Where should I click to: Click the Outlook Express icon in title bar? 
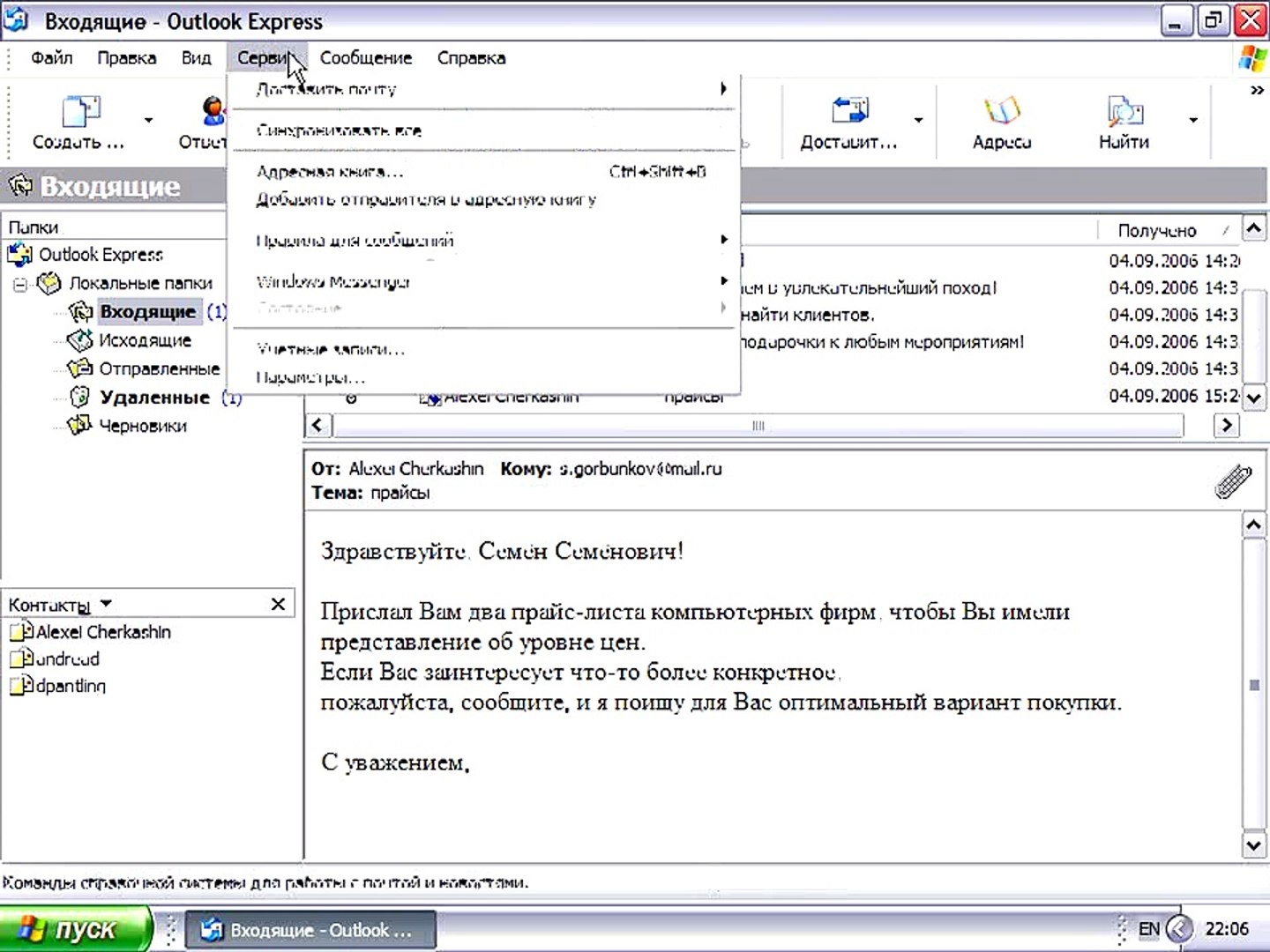(x=18, y=19)
